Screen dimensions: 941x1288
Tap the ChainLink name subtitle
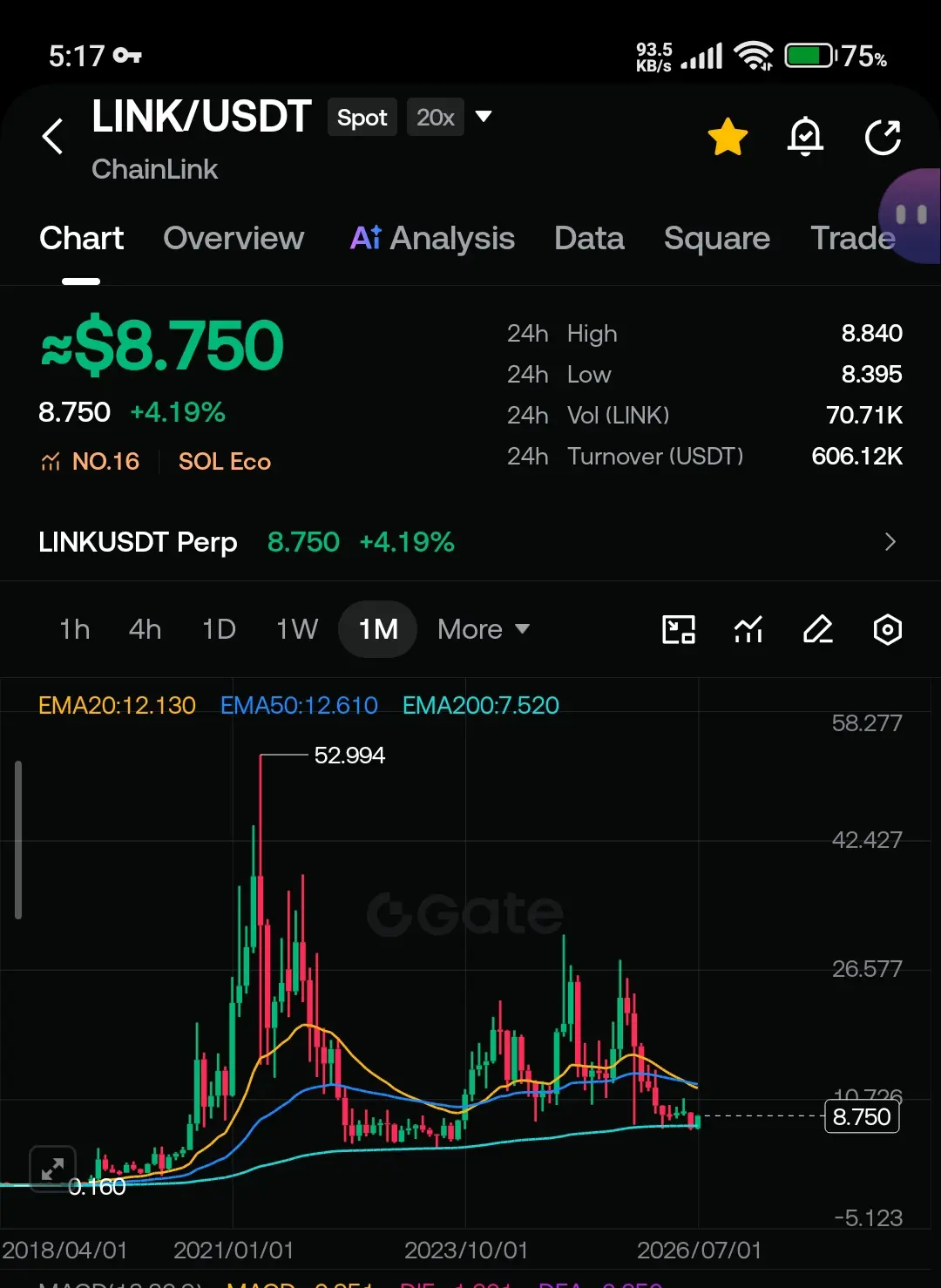tap(155, 169)
